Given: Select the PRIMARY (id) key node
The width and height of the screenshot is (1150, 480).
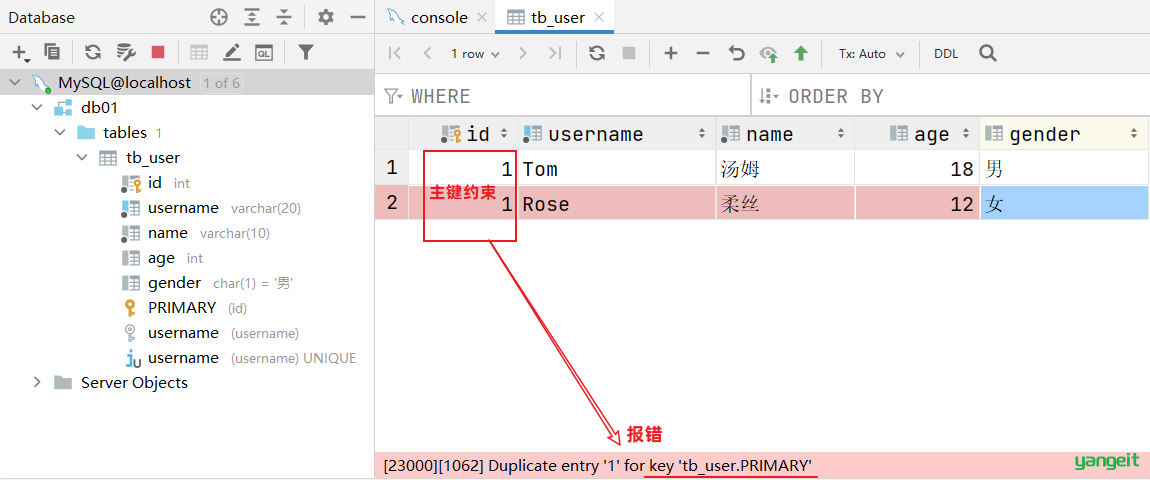Looking at the screenshot, I should pos(184,308).
